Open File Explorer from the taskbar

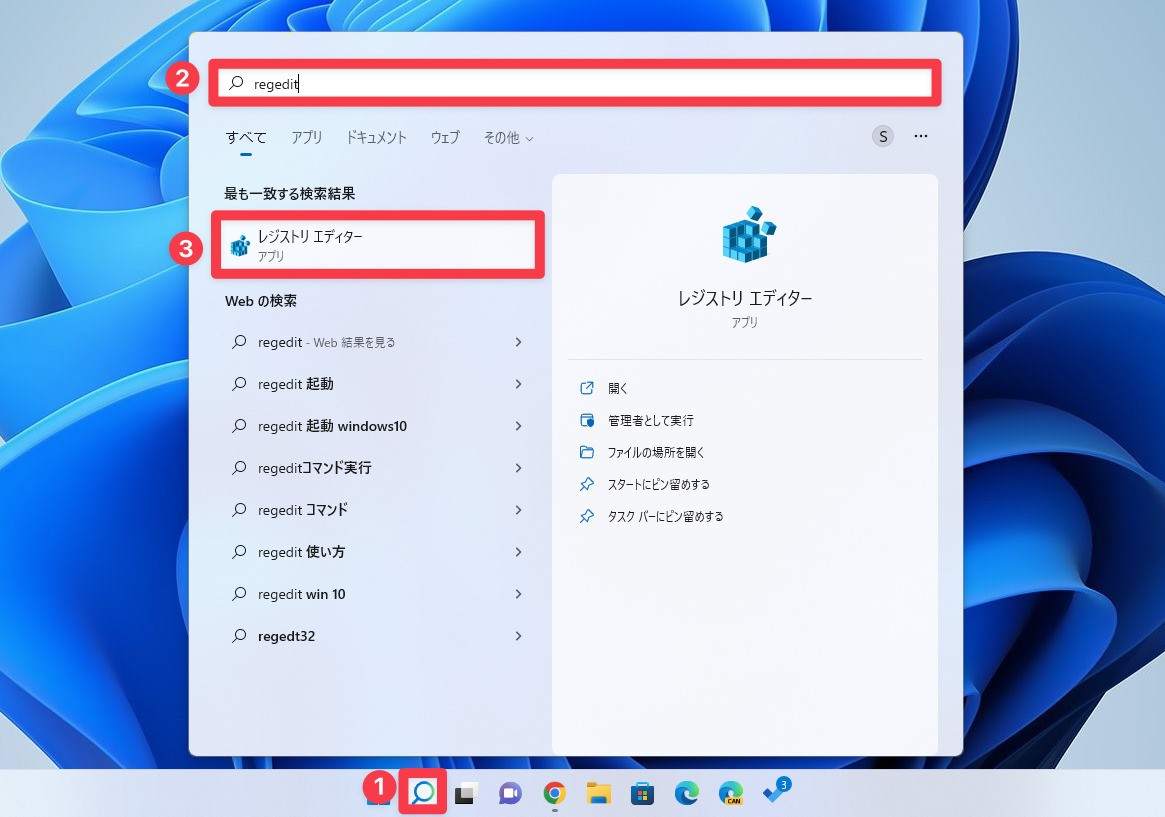pos(598,793)
